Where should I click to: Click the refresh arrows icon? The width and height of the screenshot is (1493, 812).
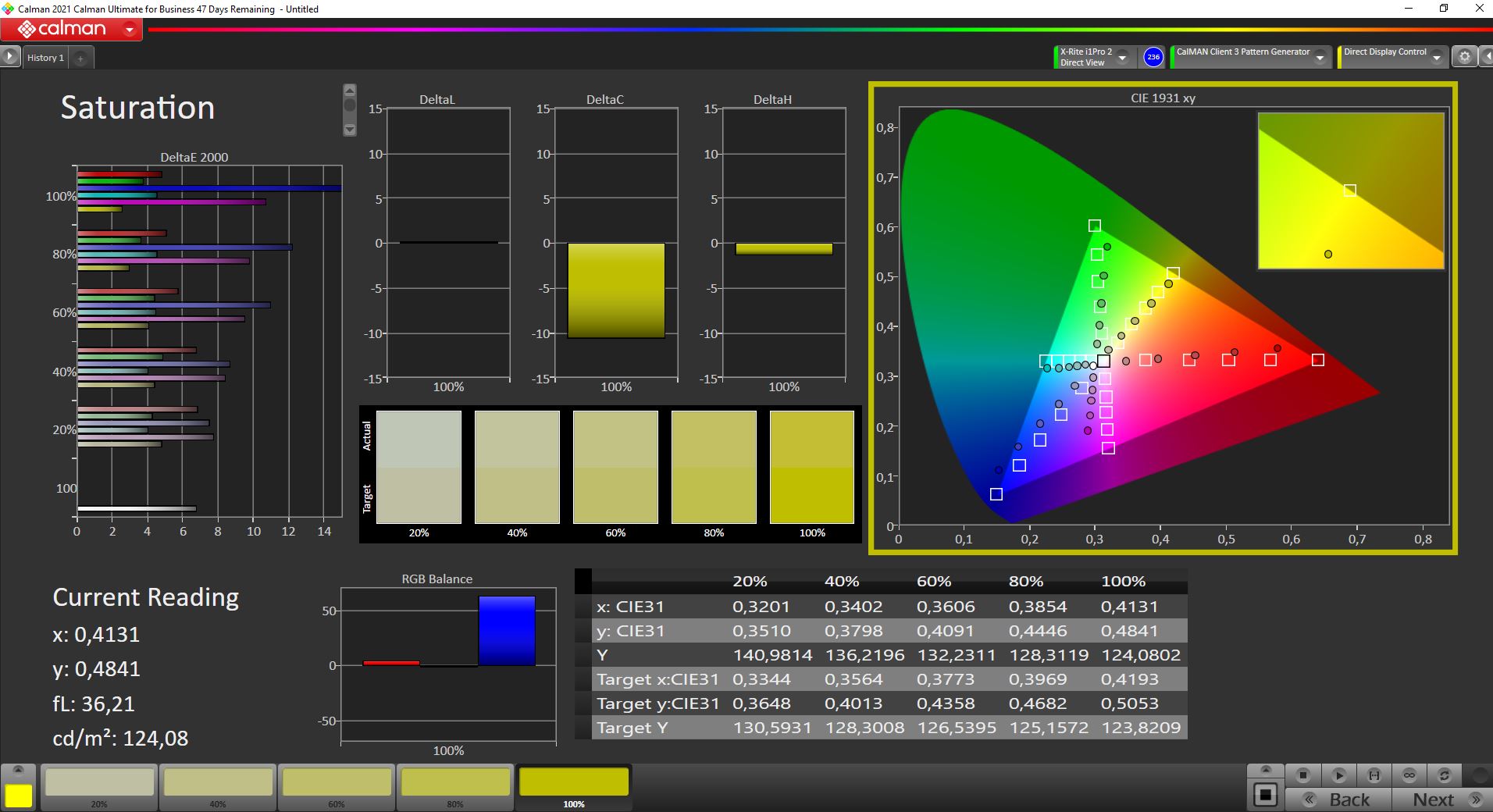point(1444,775)
